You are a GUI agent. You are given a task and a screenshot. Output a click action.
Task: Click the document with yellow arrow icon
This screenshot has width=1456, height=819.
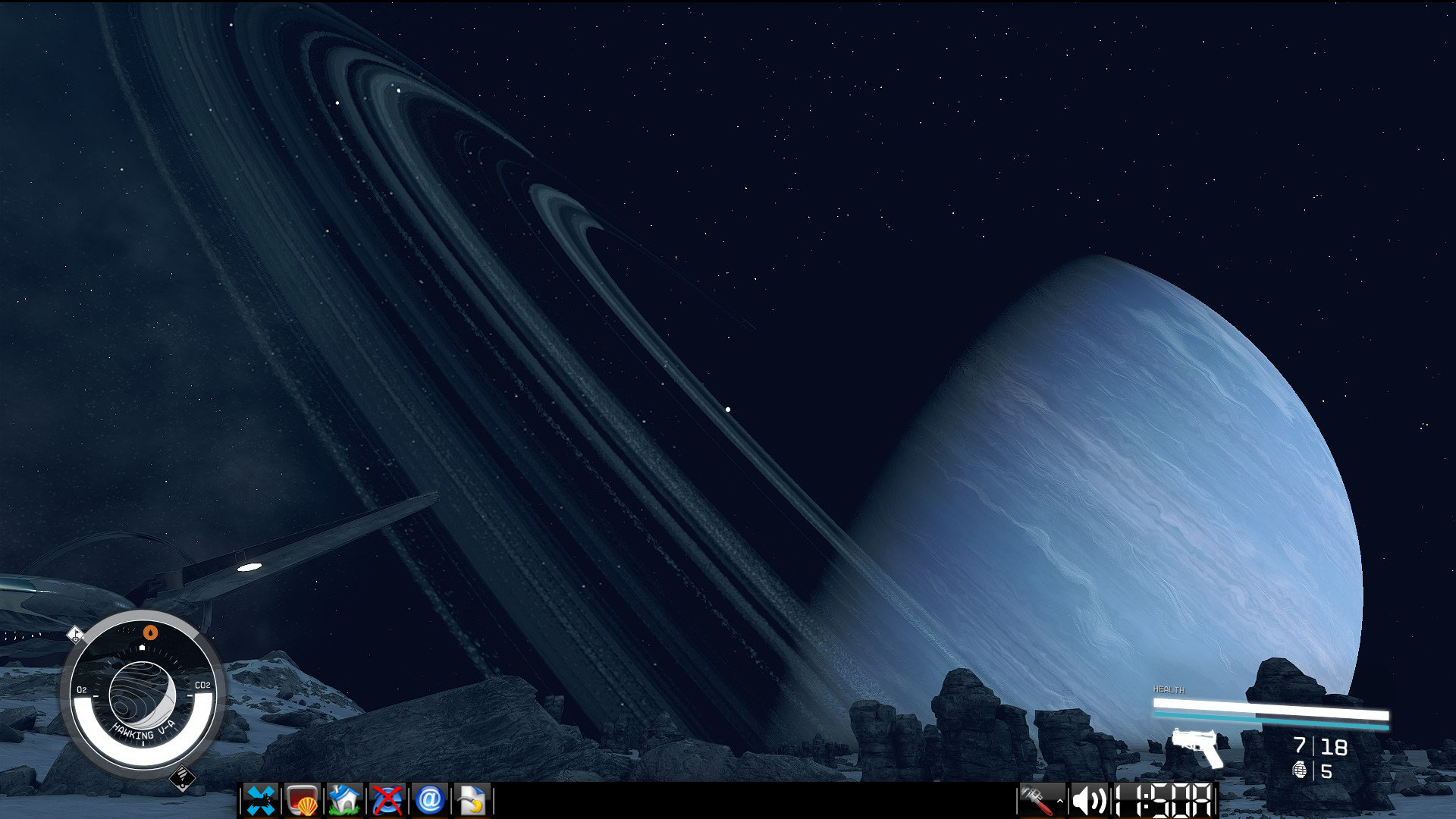tap(472, 800)
